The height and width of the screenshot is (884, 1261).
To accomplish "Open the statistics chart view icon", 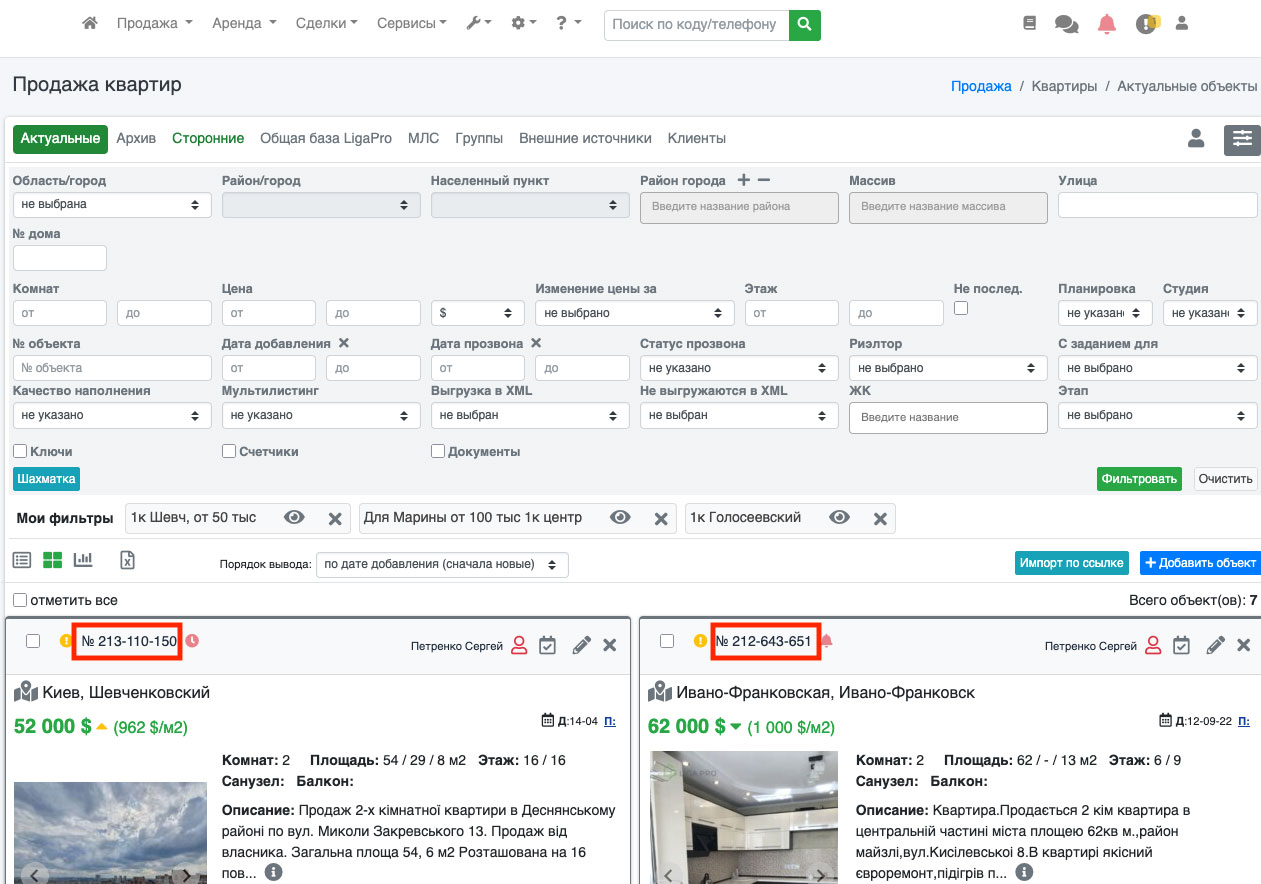I will tap(83, 560).
